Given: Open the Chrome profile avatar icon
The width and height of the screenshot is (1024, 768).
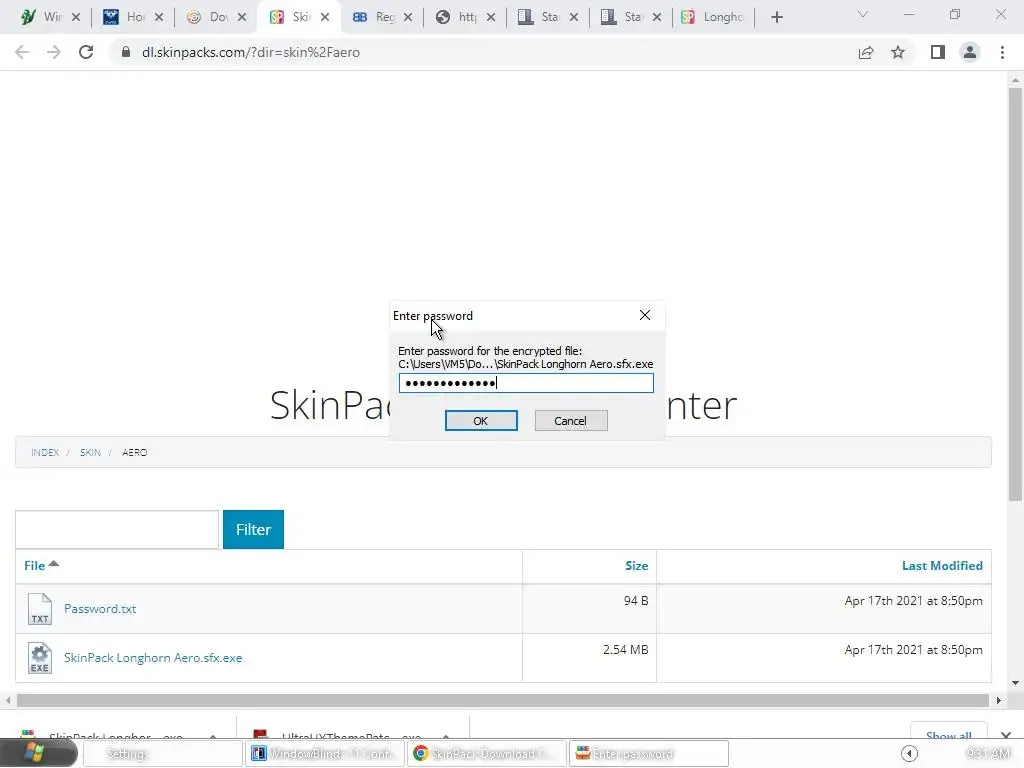Looking at the screenshot, I should coord(970,52).
